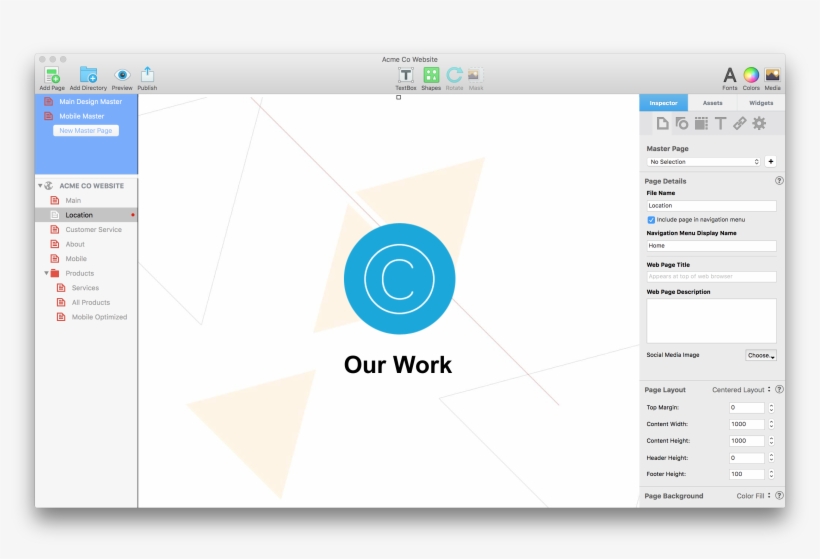Screen dimensions: 820x559
Task: Click Choose button for Social Media Image
Action: [760, 355]
